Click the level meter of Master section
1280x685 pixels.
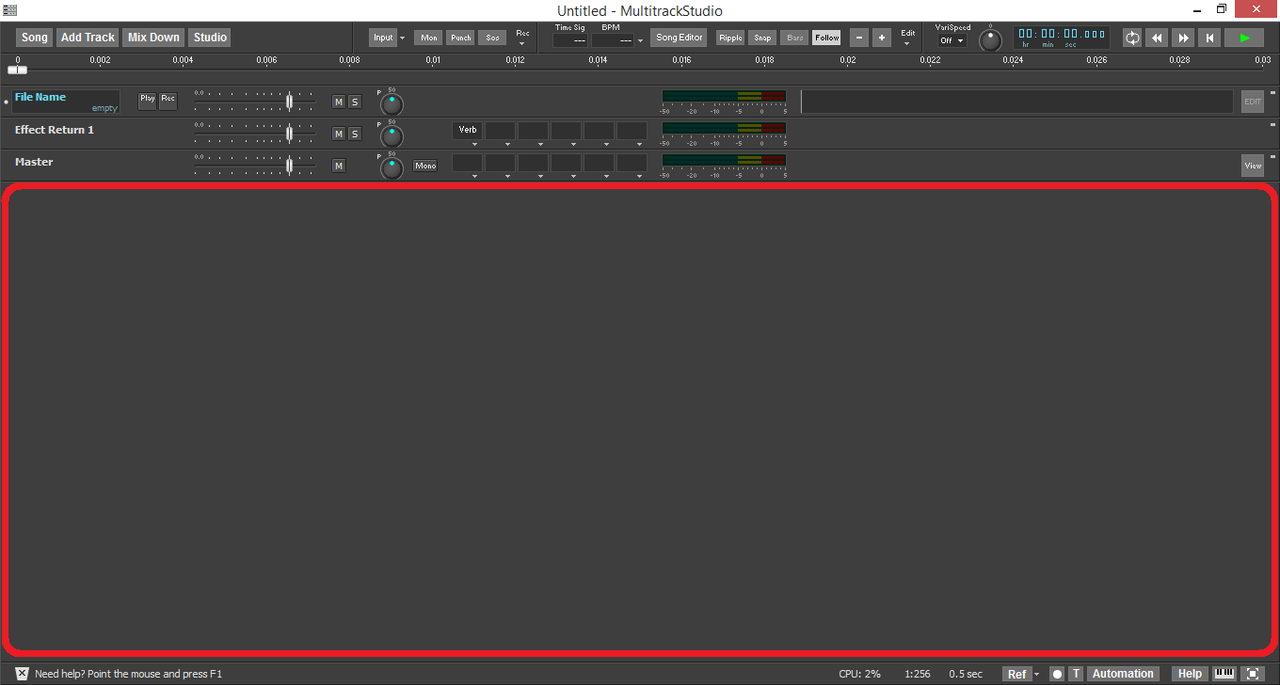coord(724,161)
